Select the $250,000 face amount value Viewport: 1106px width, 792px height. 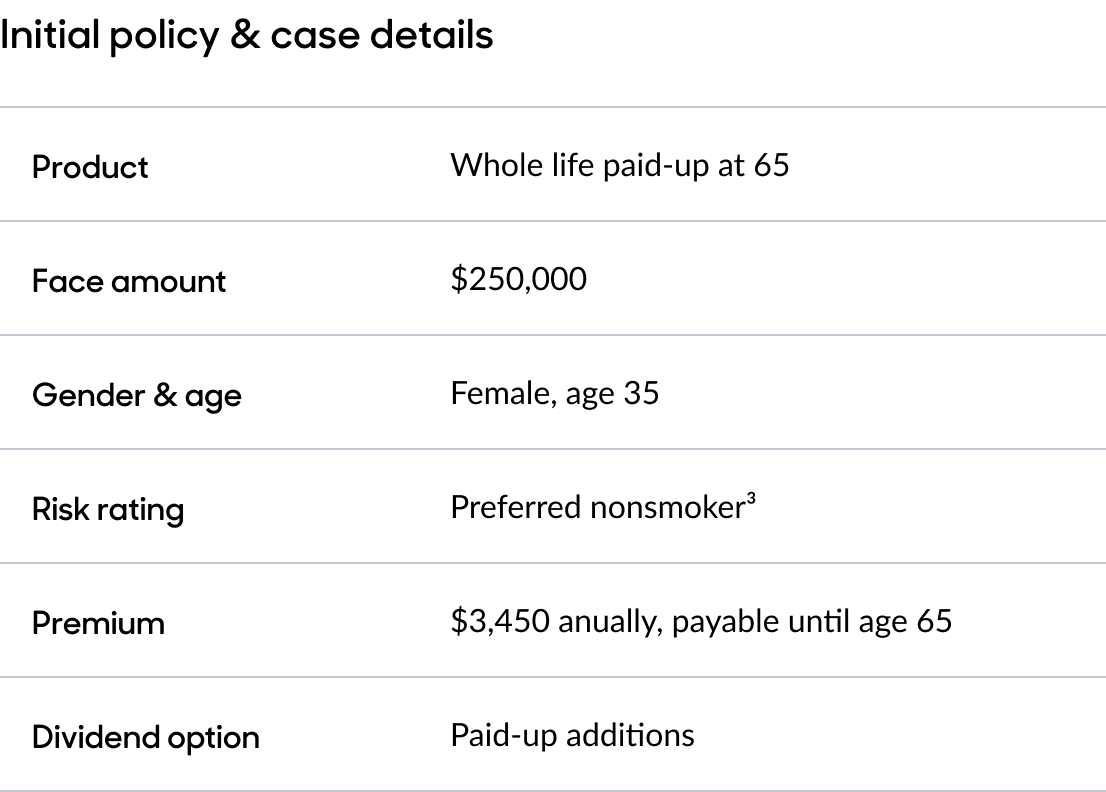coord(518,279)
